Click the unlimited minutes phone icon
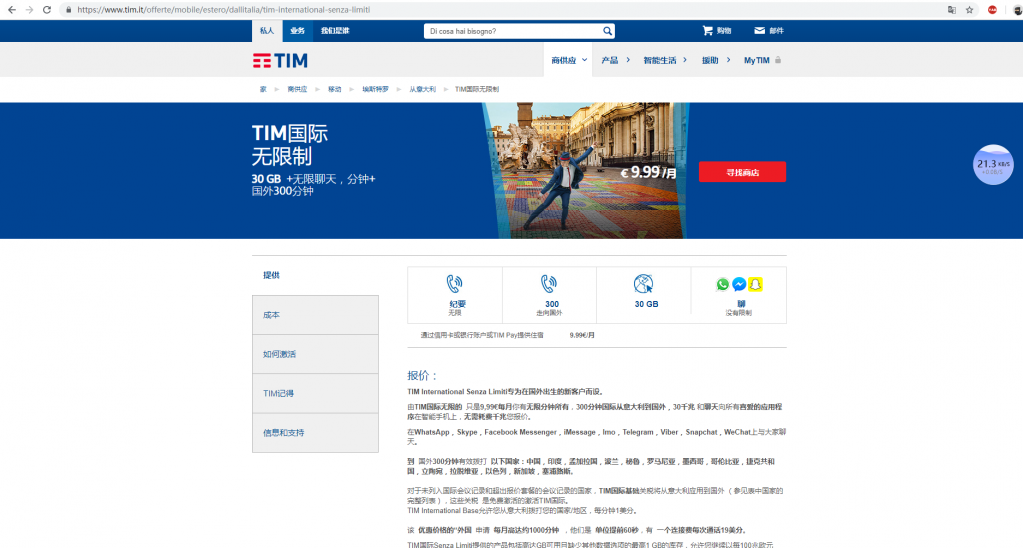1023x548 pixels. 455,284
